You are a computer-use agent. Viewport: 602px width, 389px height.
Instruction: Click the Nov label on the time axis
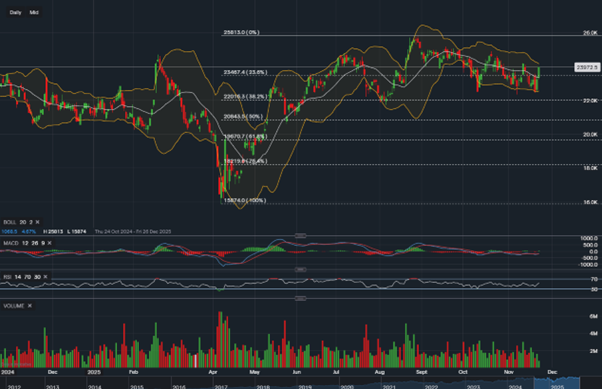click(x=509, y=372)
